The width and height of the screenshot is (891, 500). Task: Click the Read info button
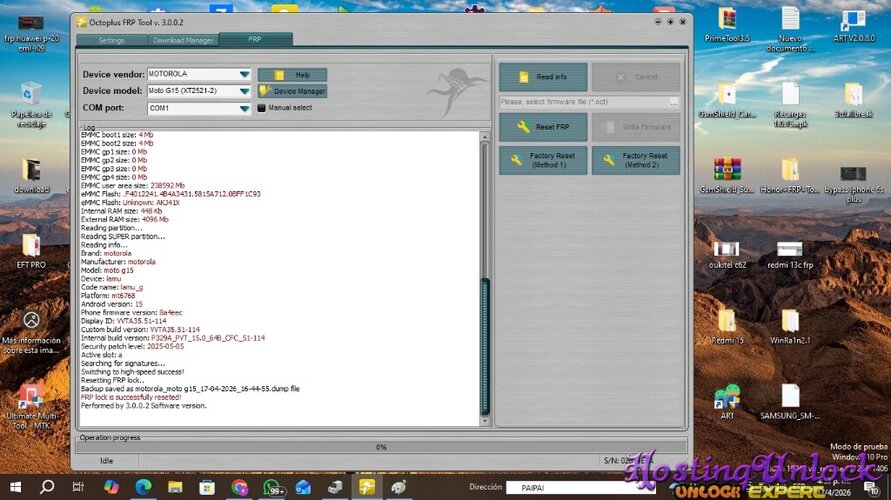click(x=543, y=77)
